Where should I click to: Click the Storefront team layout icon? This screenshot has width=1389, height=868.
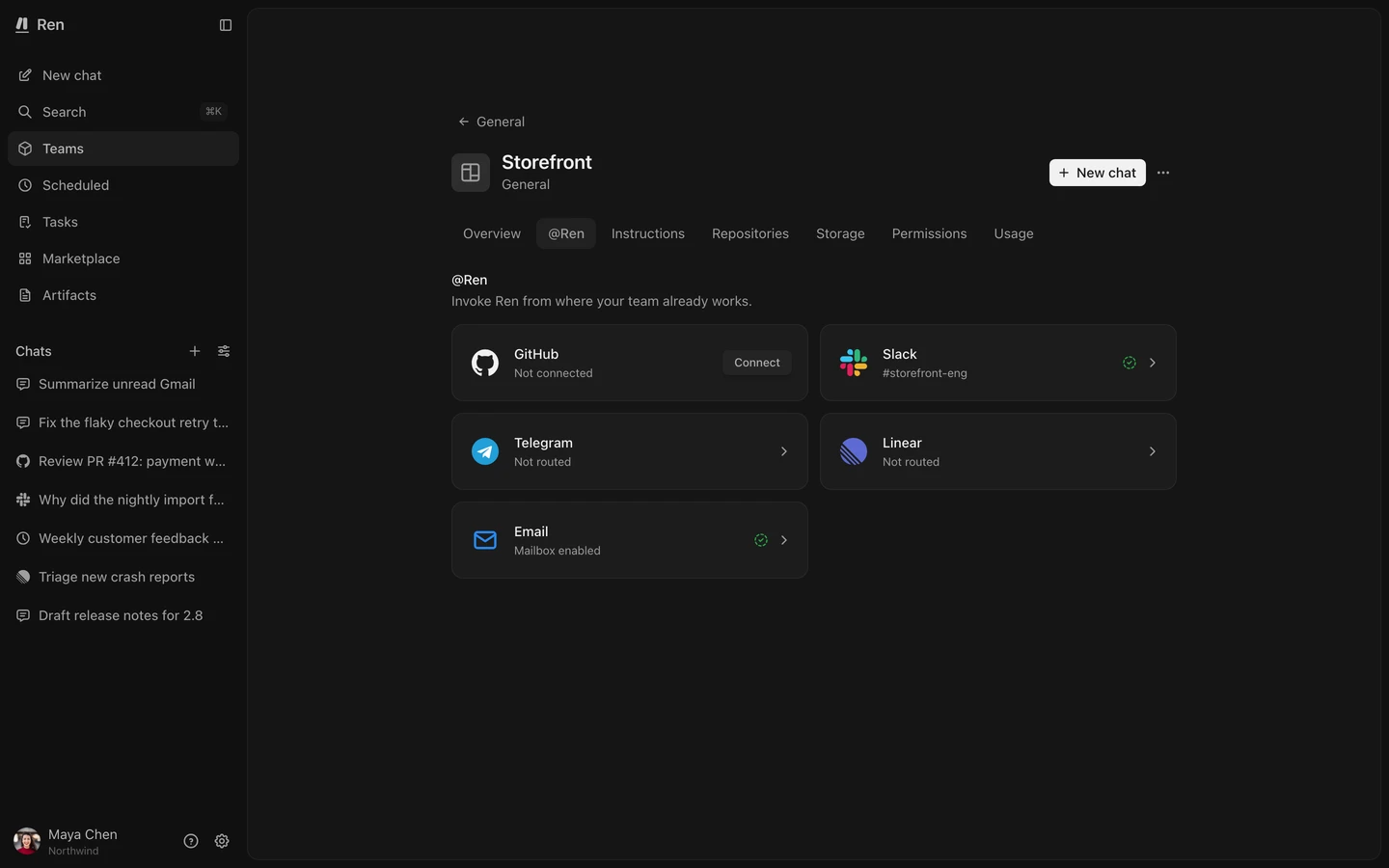(471, 173)
